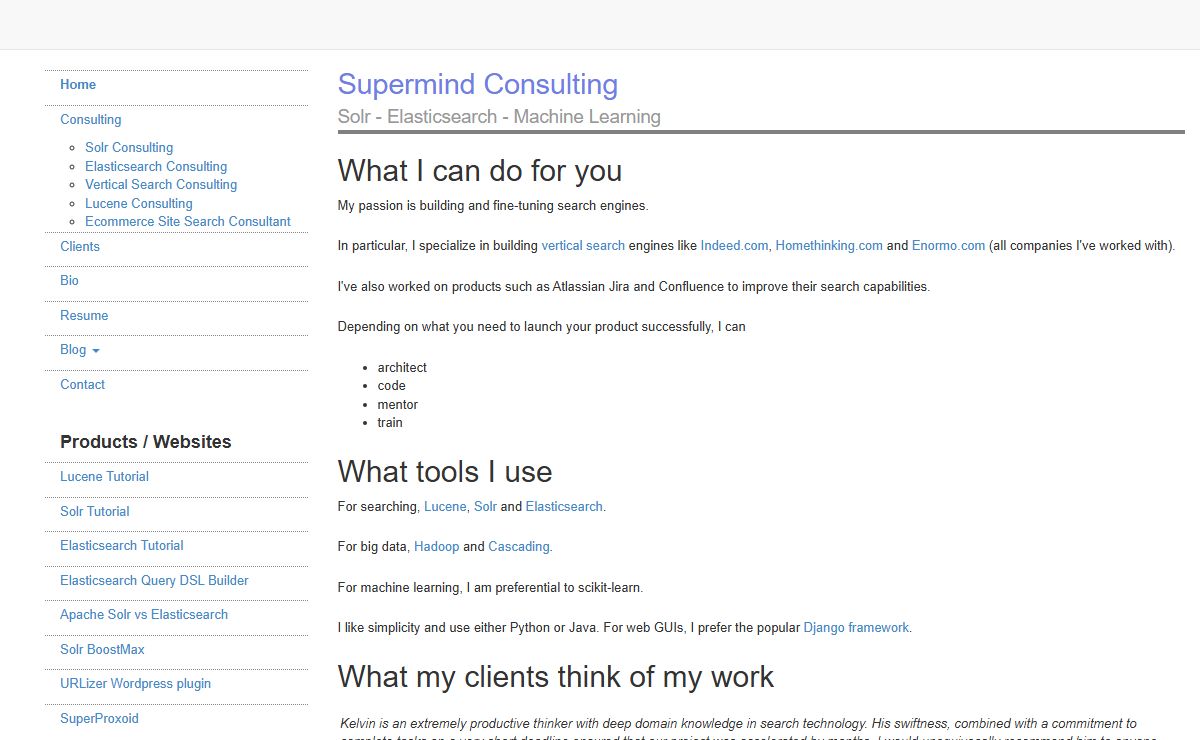Select Consulting in the sidebar menu
Image resolution: width=1200 pixels, height=740 pixels.
[x=91, y=119]
